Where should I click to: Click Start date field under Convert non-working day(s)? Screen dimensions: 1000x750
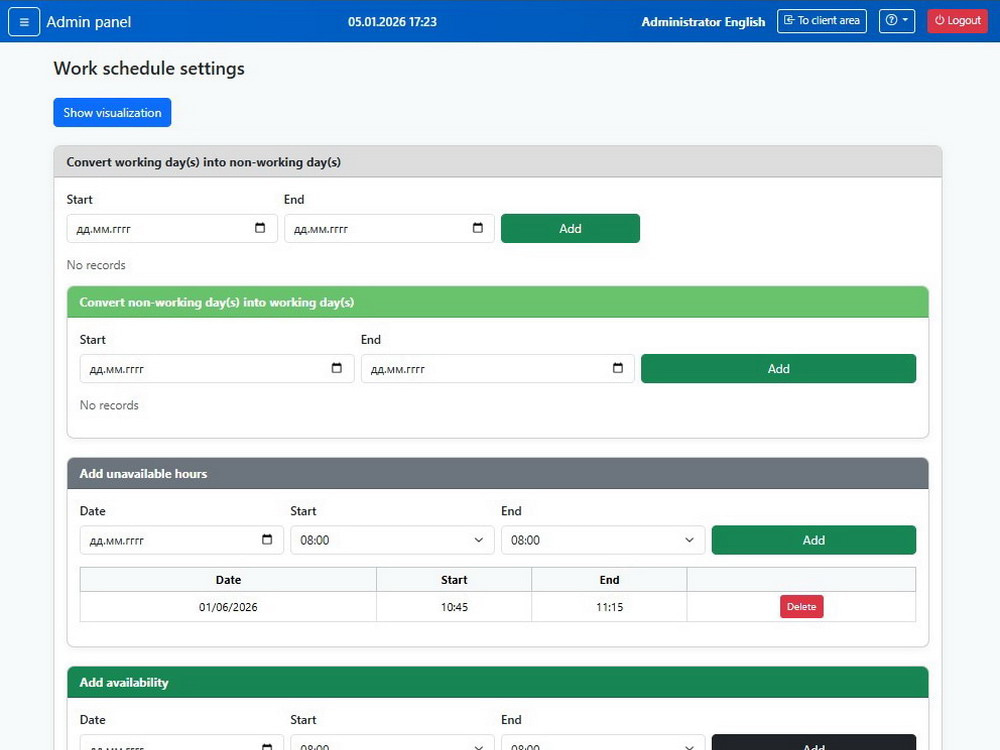click(217, 369)
